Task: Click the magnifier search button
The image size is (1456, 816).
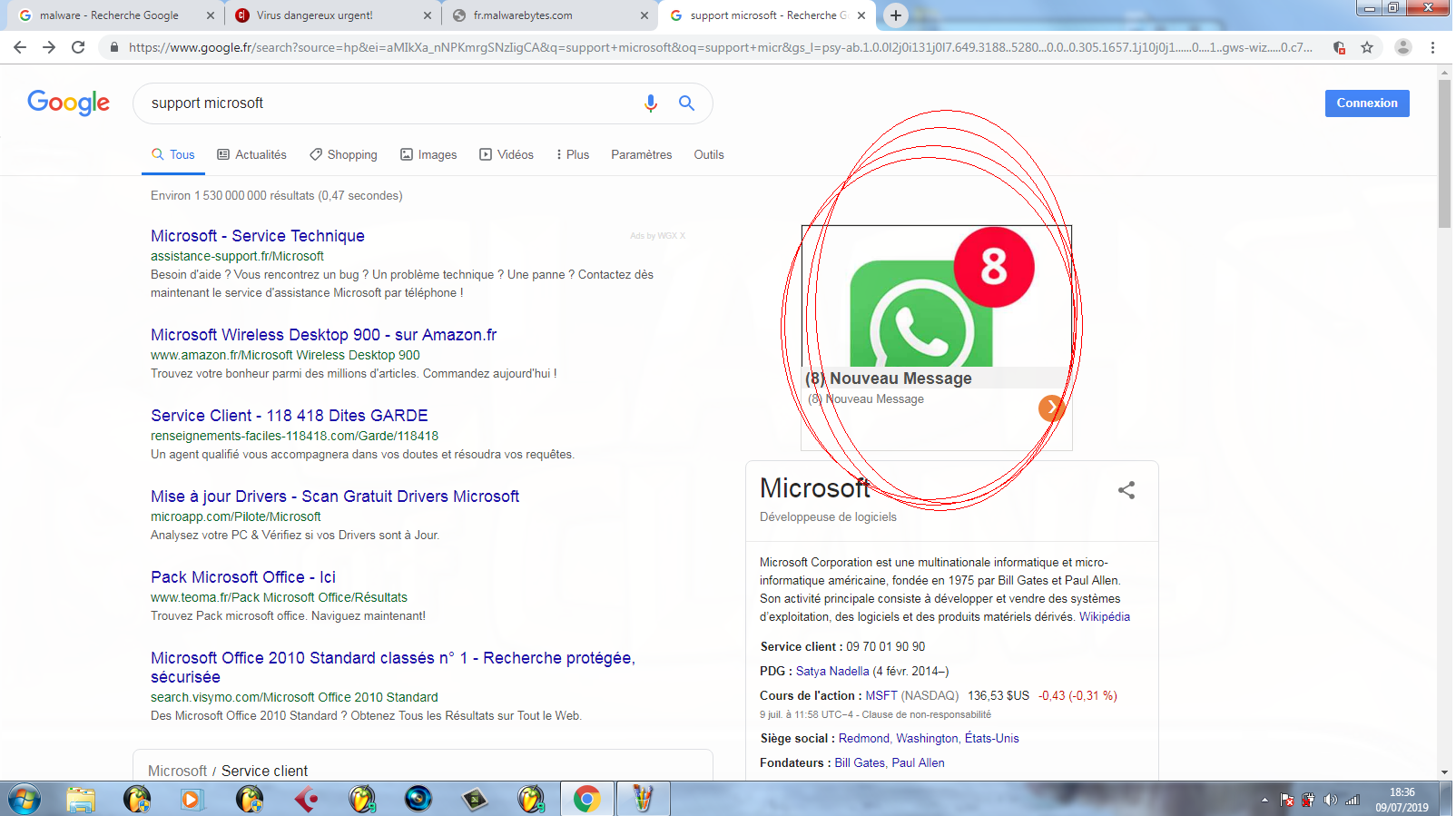Action: [x=686, y=103]
